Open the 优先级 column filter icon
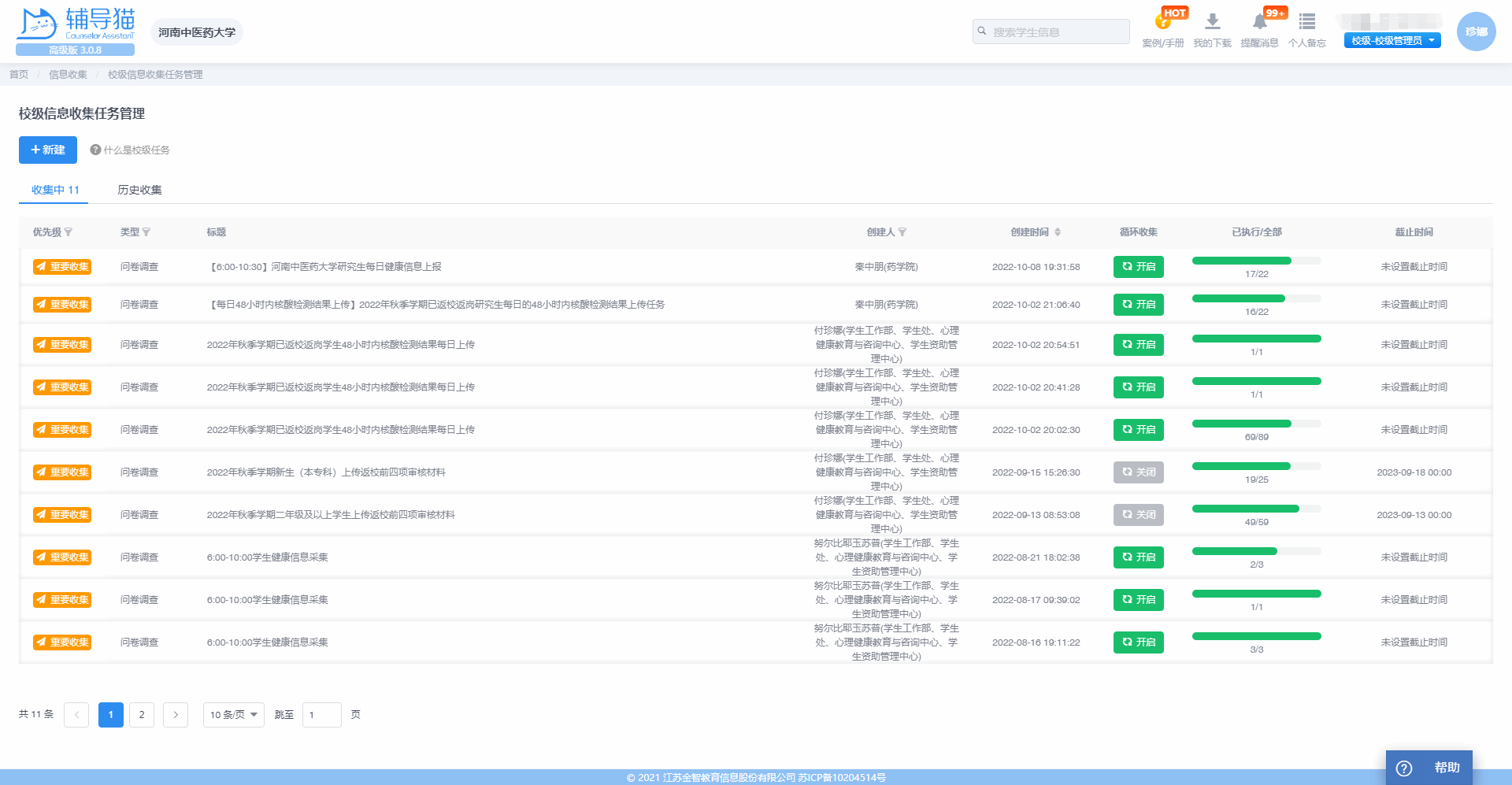The width and height of the screenshot is (1512, 785). pos(70,232)
